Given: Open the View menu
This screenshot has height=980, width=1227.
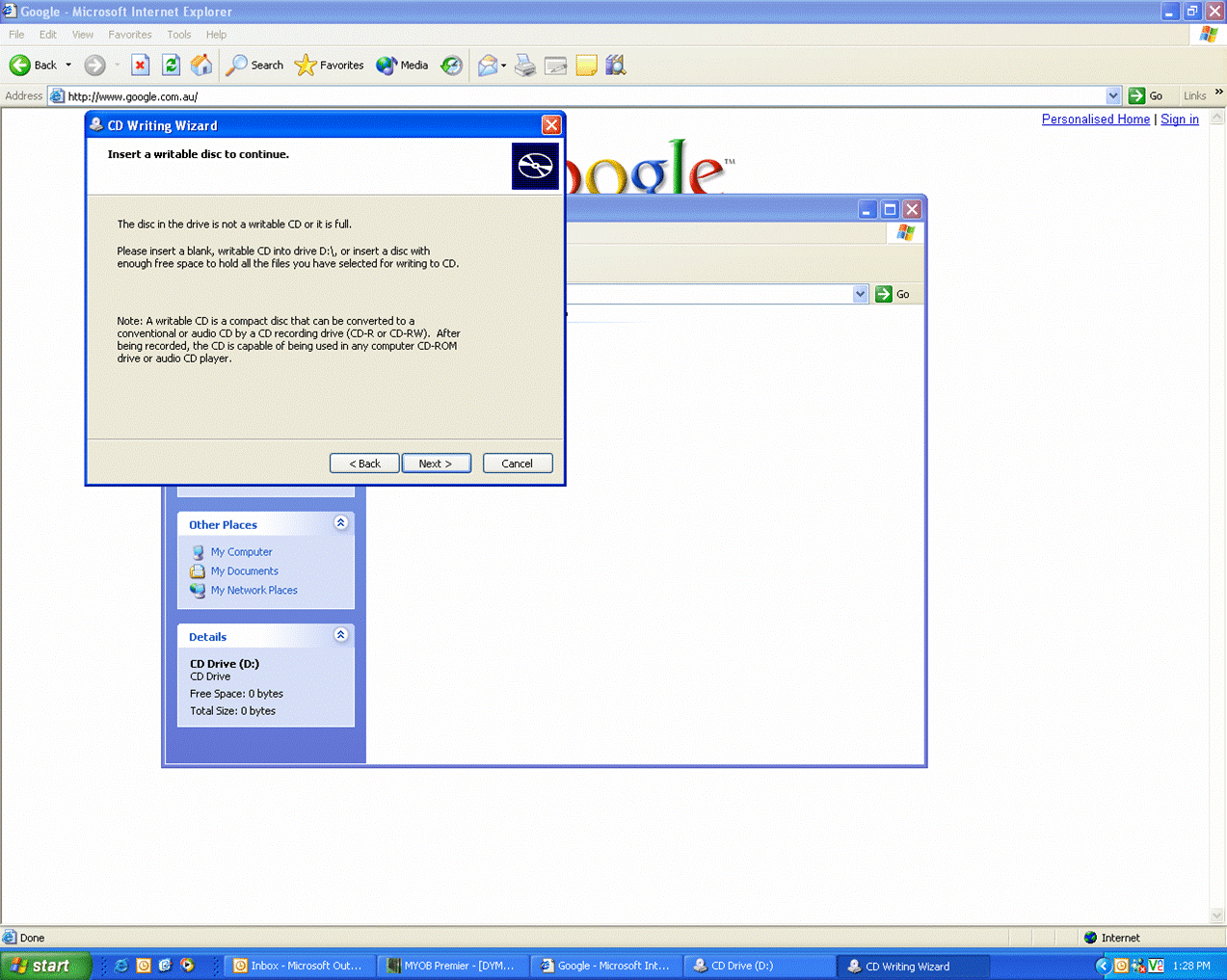Looking at the screenshot, I should click(83, 35).
